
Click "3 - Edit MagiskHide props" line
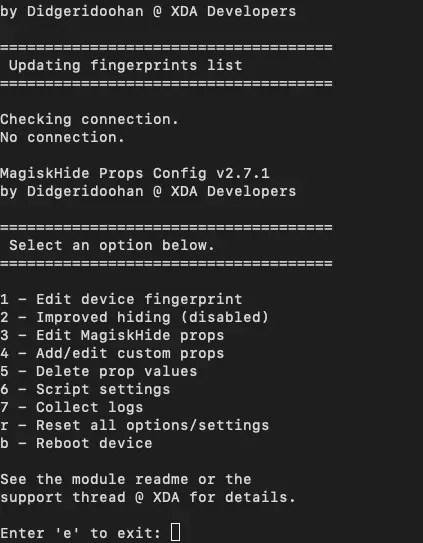pos(112,336)
